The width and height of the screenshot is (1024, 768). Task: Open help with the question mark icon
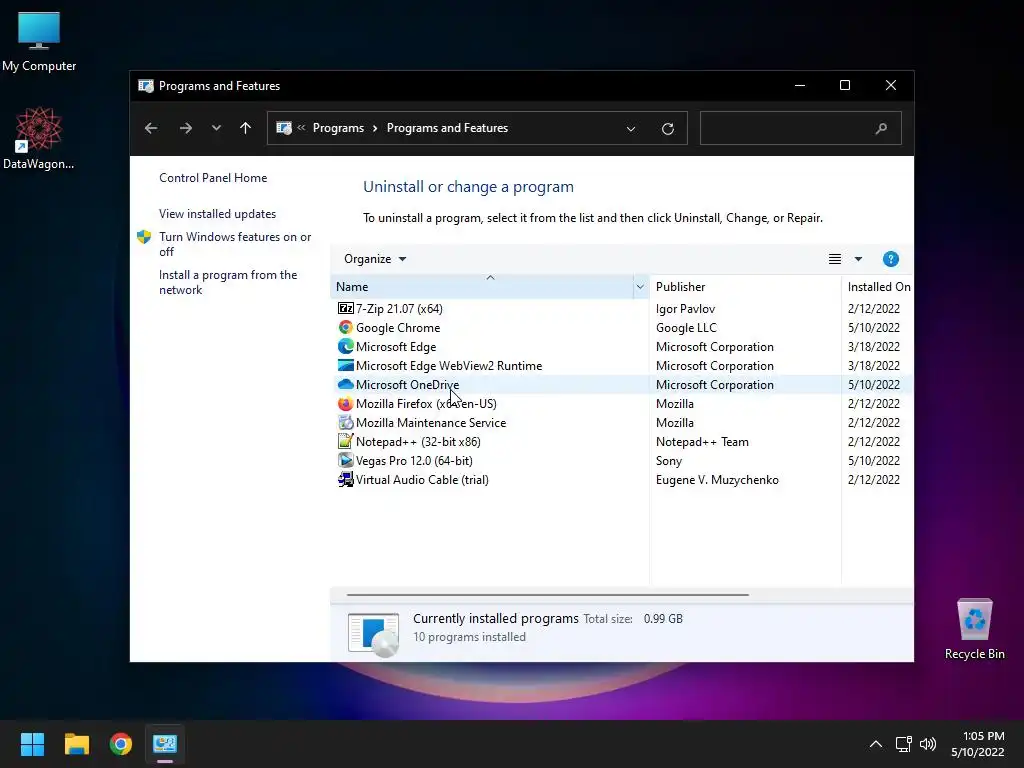coord(890,259)
